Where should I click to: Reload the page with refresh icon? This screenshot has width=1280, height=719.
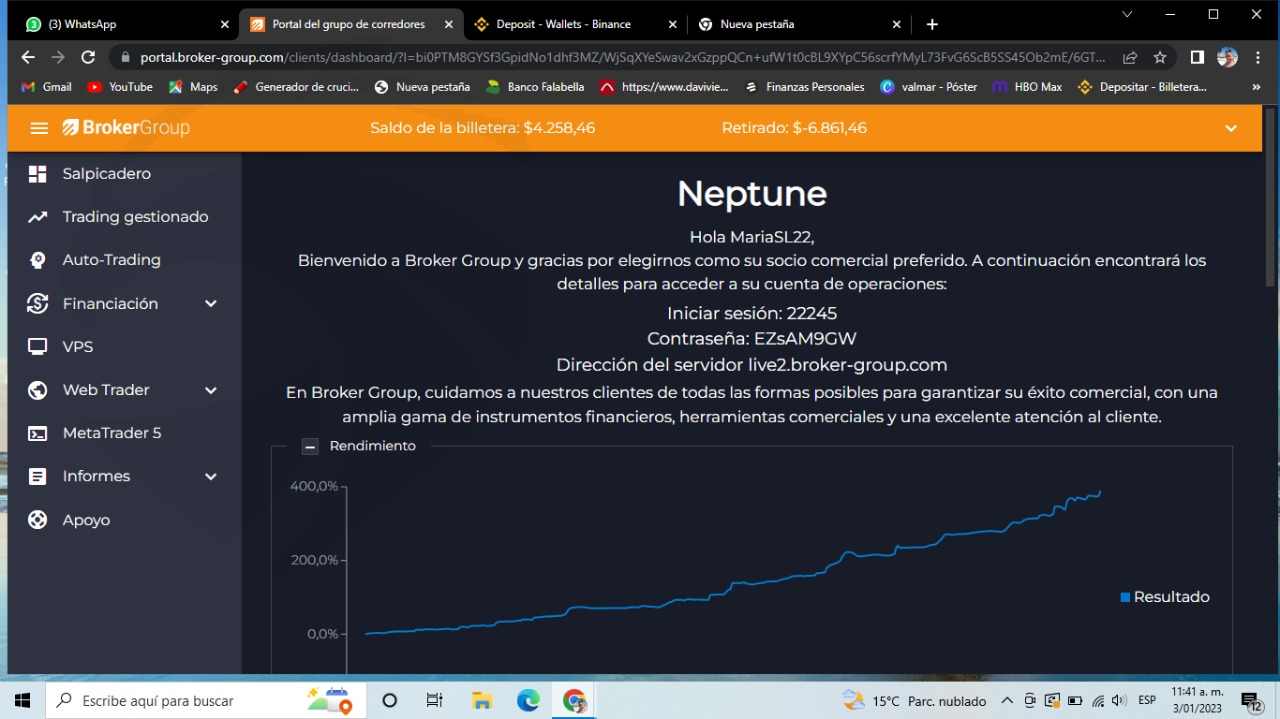(x=88, y=58)
